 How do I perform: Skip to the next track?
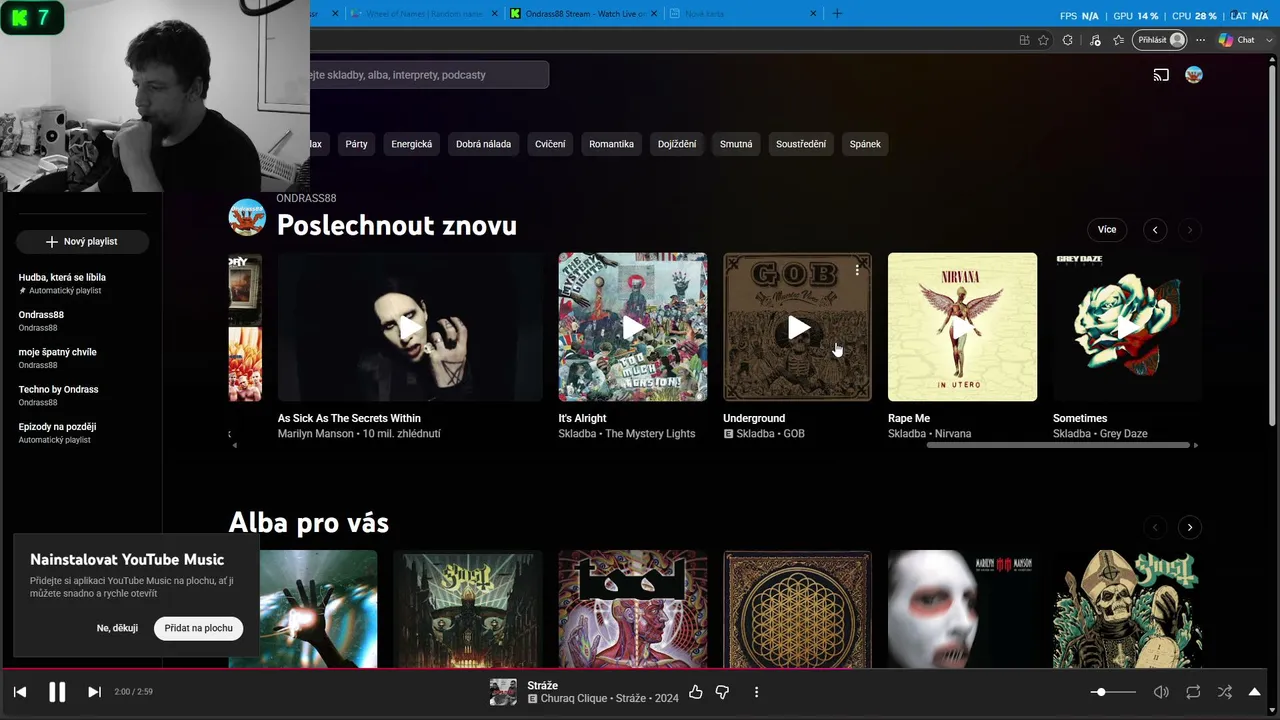[x=94, y=692]
